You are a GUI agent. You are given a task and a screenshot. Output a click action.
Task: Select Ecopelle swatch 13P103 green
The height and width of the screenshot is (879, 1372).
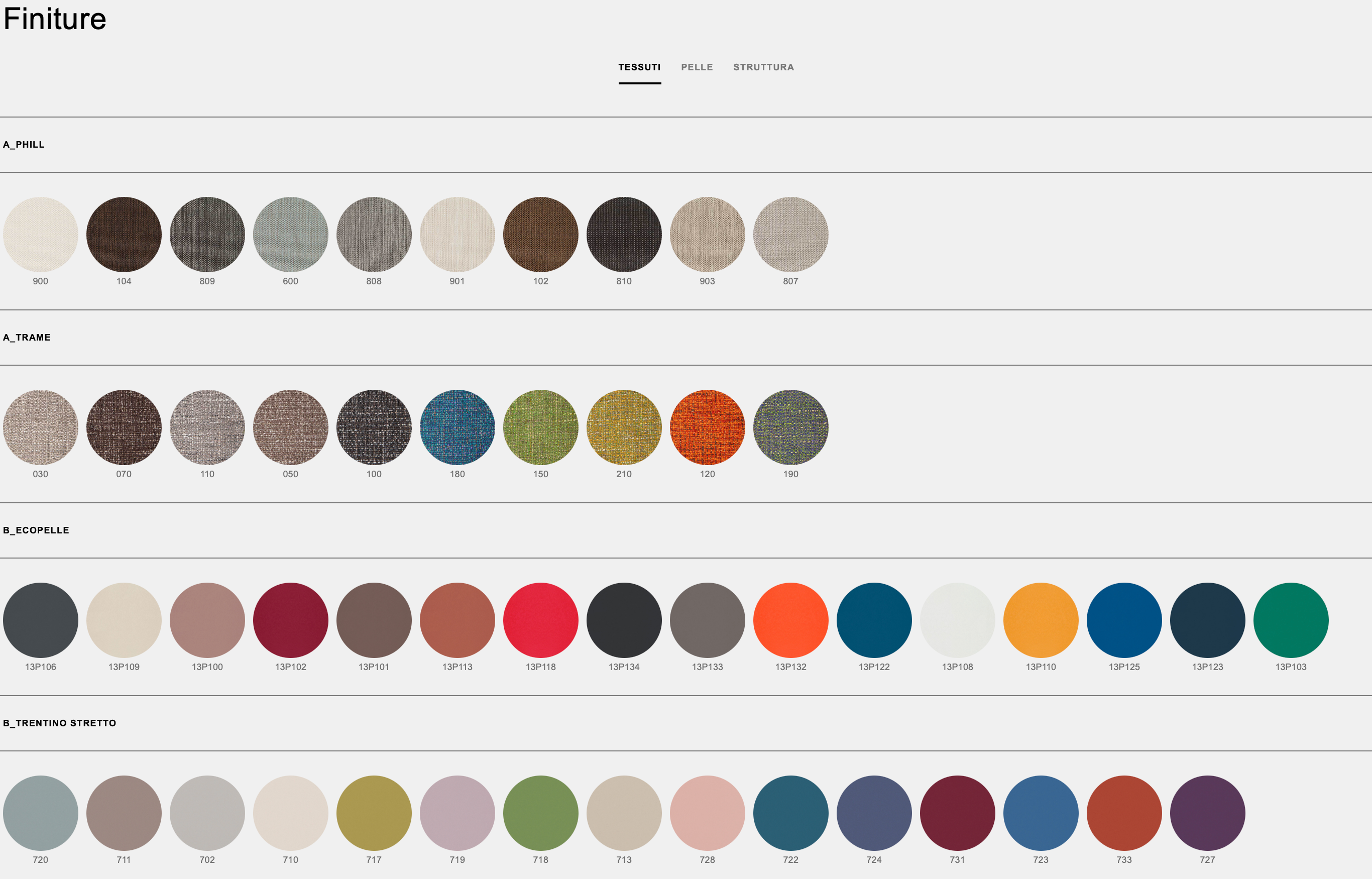(x=1290, y=620)
